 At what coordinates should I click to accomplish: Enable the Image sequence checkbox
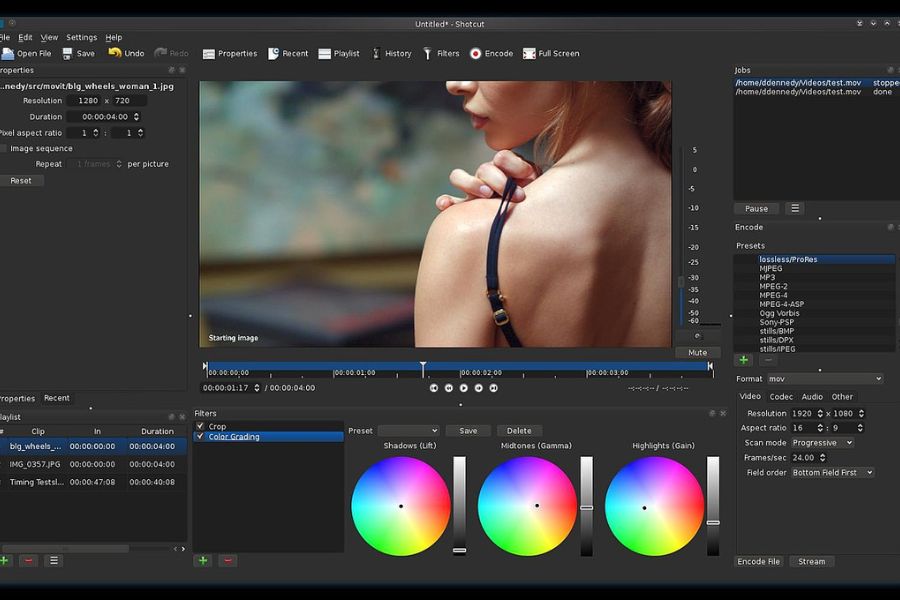click(x=3, y=149)
